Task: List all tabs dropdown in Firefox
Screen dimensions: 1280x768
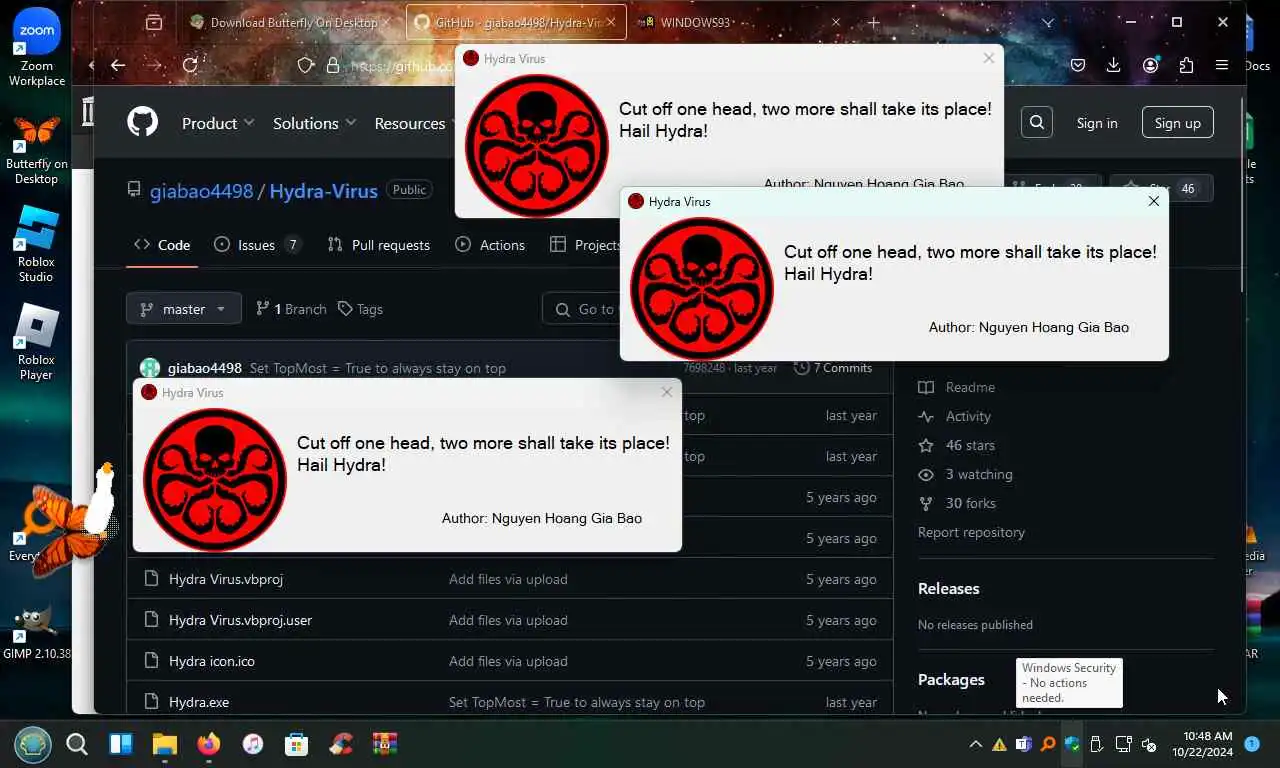Action: [x=1047, y=22]
